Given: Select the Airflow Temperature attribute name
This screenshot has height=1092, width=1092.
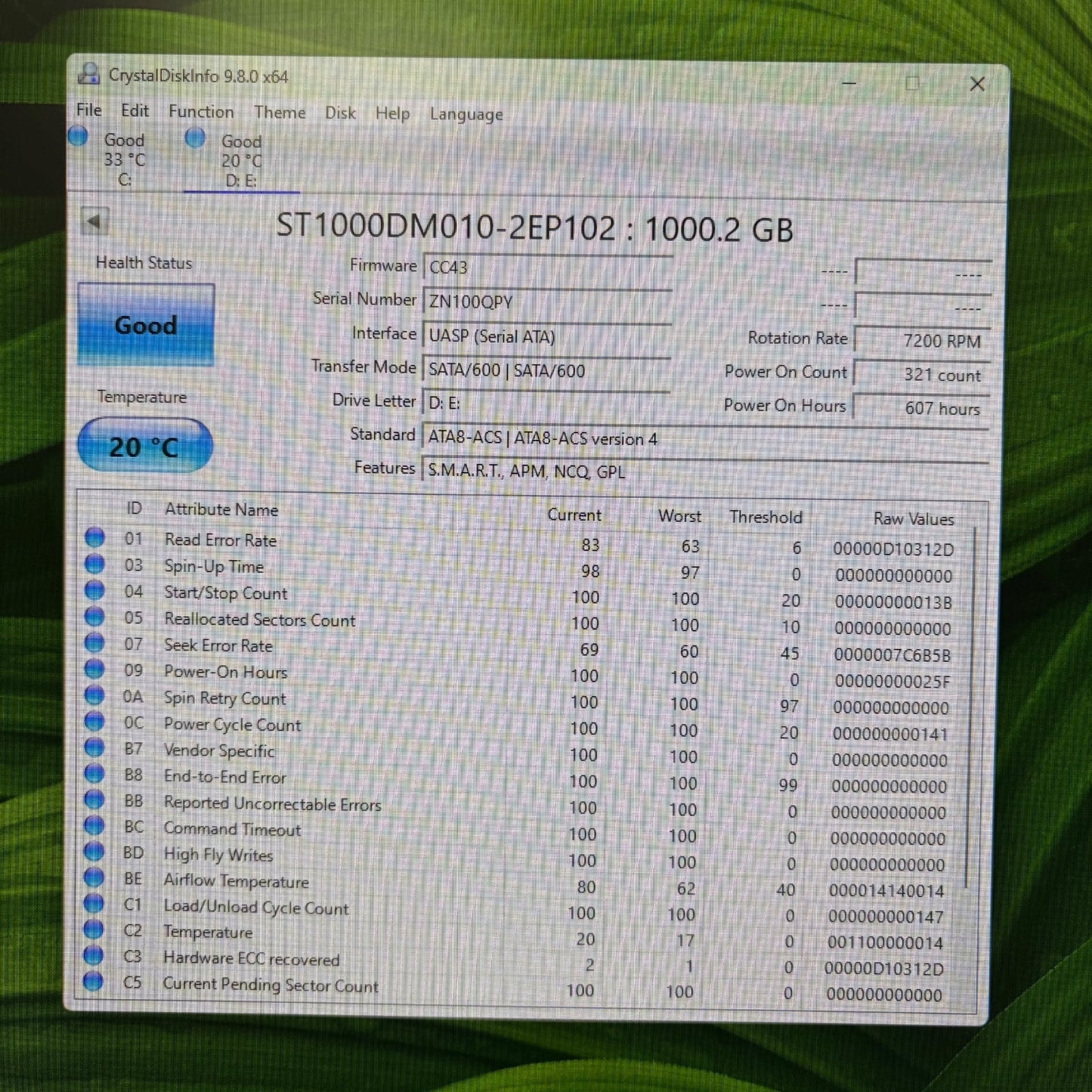Looking at the screenshot, I should coord(237,881).
